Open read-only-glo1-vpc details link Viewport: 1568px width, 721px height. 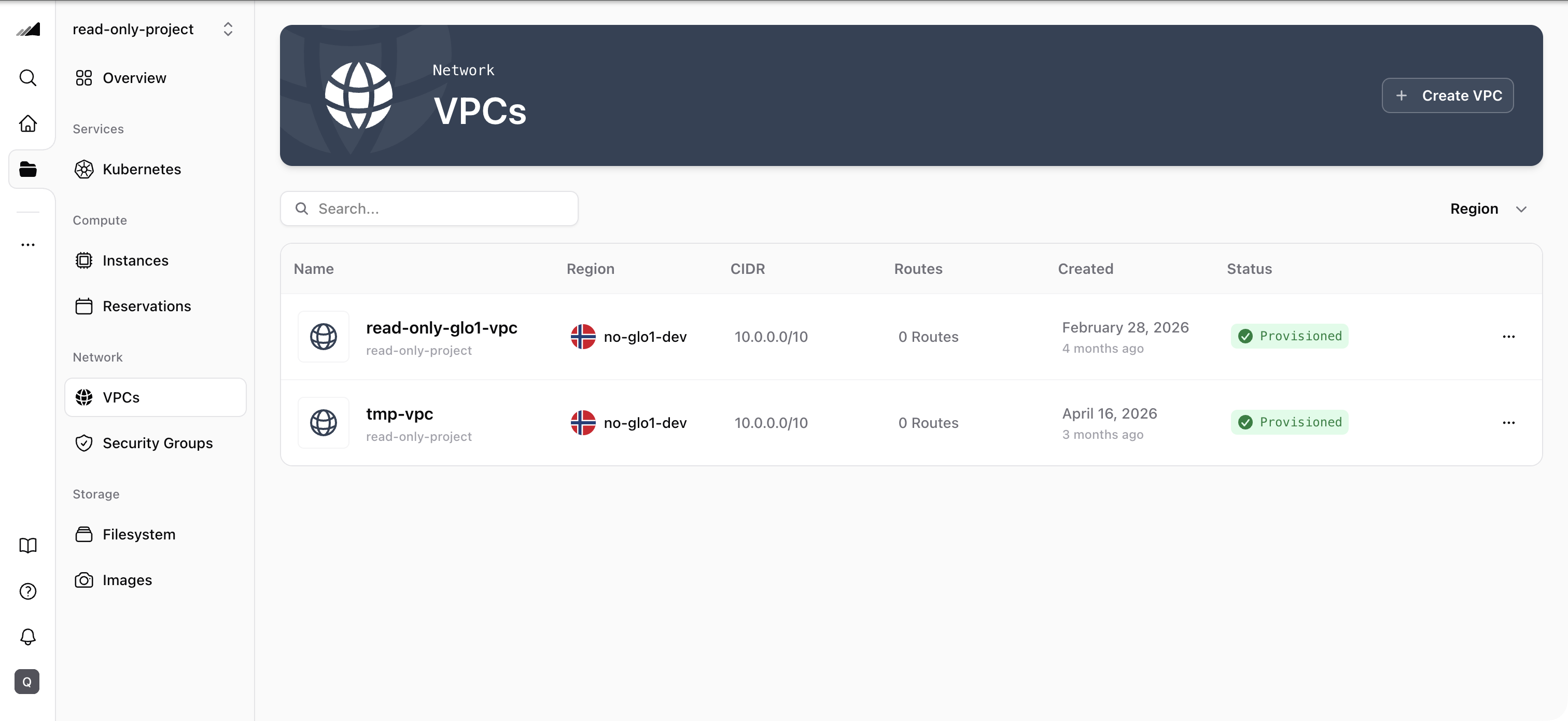tap(441, 328)
